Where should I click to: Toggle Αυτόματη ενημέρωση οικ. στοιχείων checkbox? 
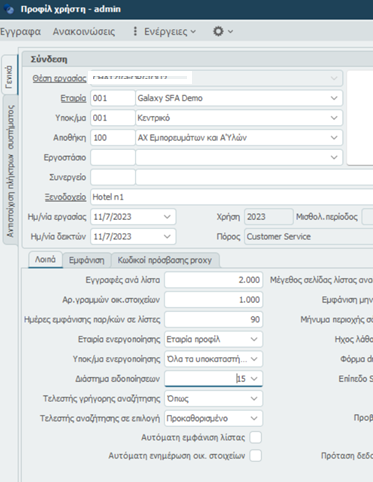pos(256,455)
